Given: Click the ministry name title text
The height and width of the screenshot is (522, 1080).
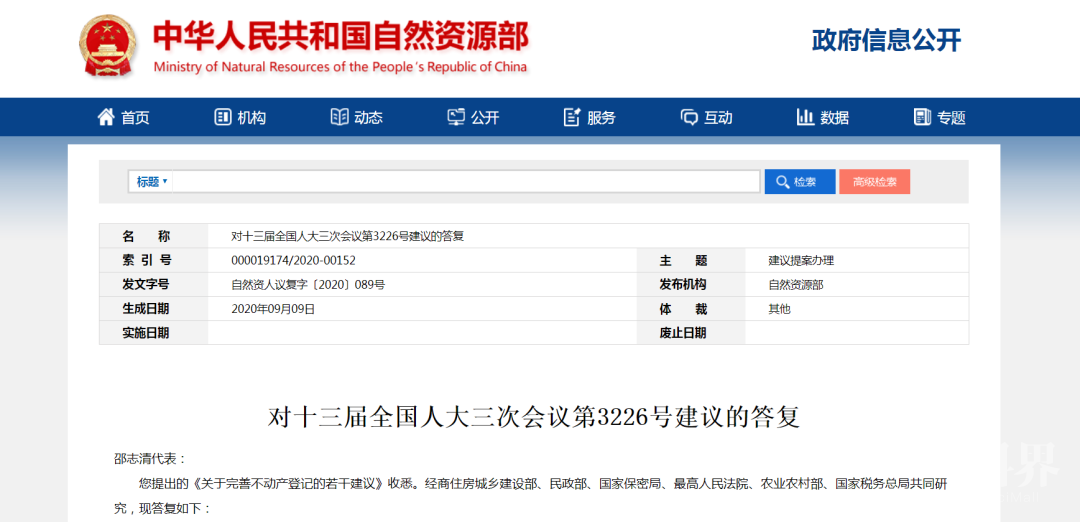Looking at the screenshot, I should click(x=340, y=37).
